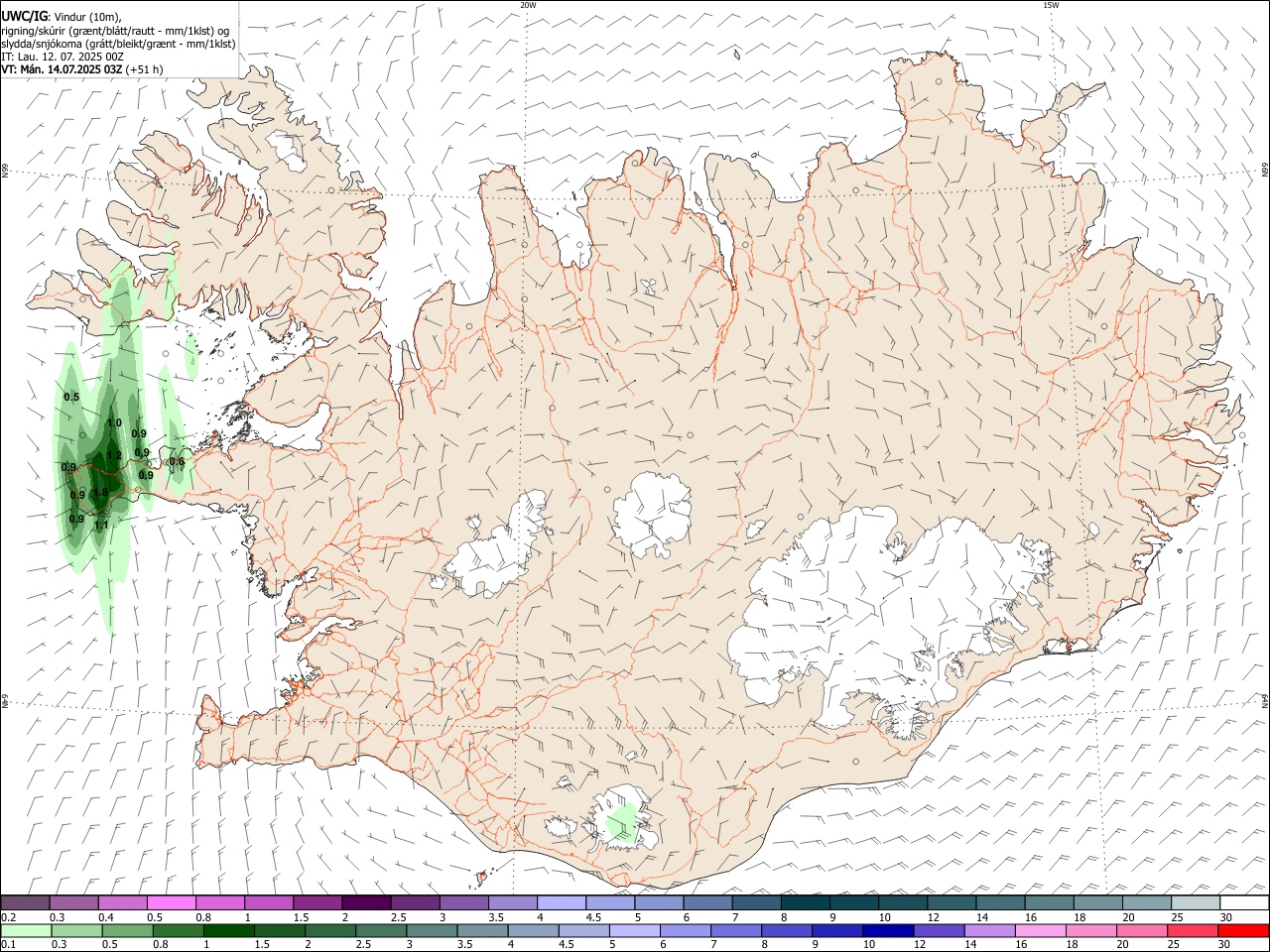Click the 'rigning/skúrir' legend description line

[115, 31]
